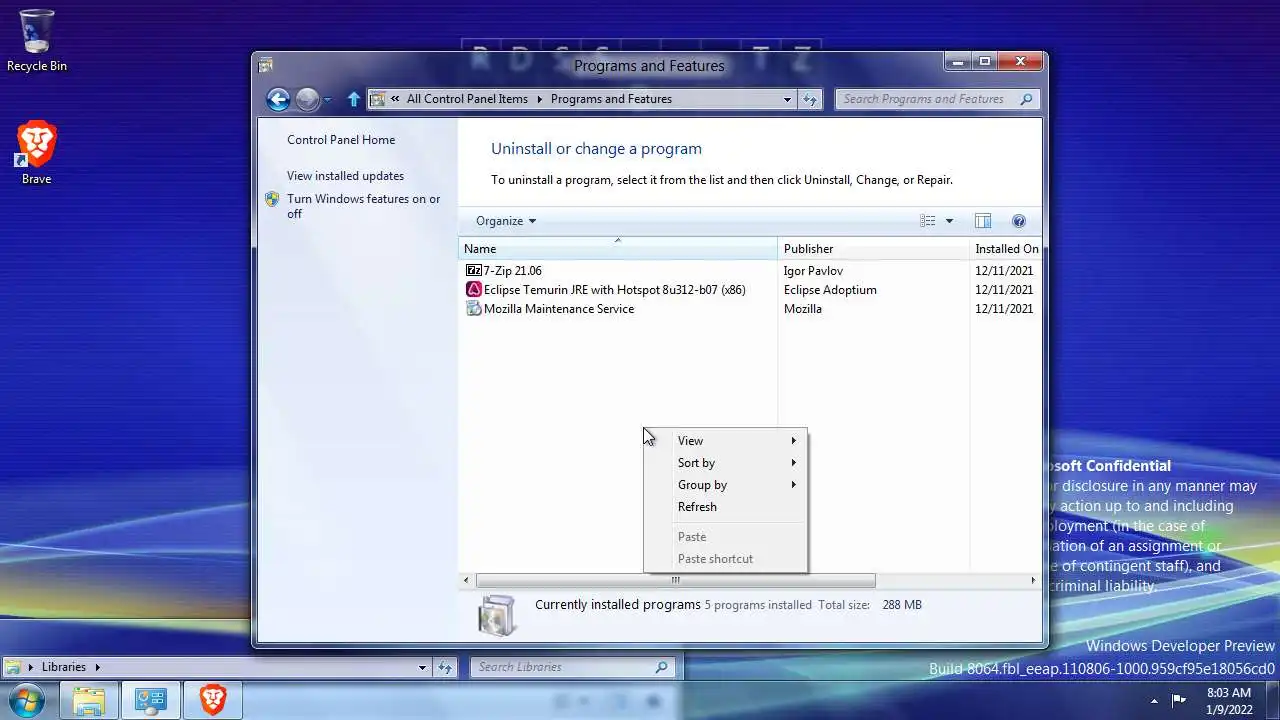The image size is (1280, 720).
Task: Click the Eclipse Temurin program icon
Action: [x=474, y=290]
